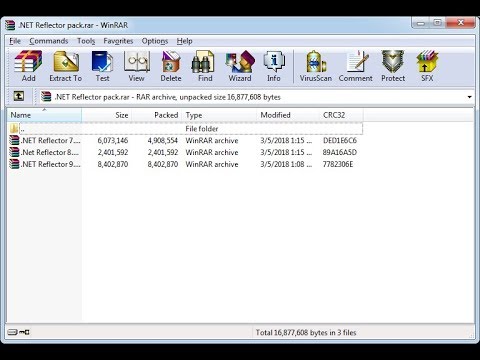
Task: Go up one folder level
Action: (19, 97)
